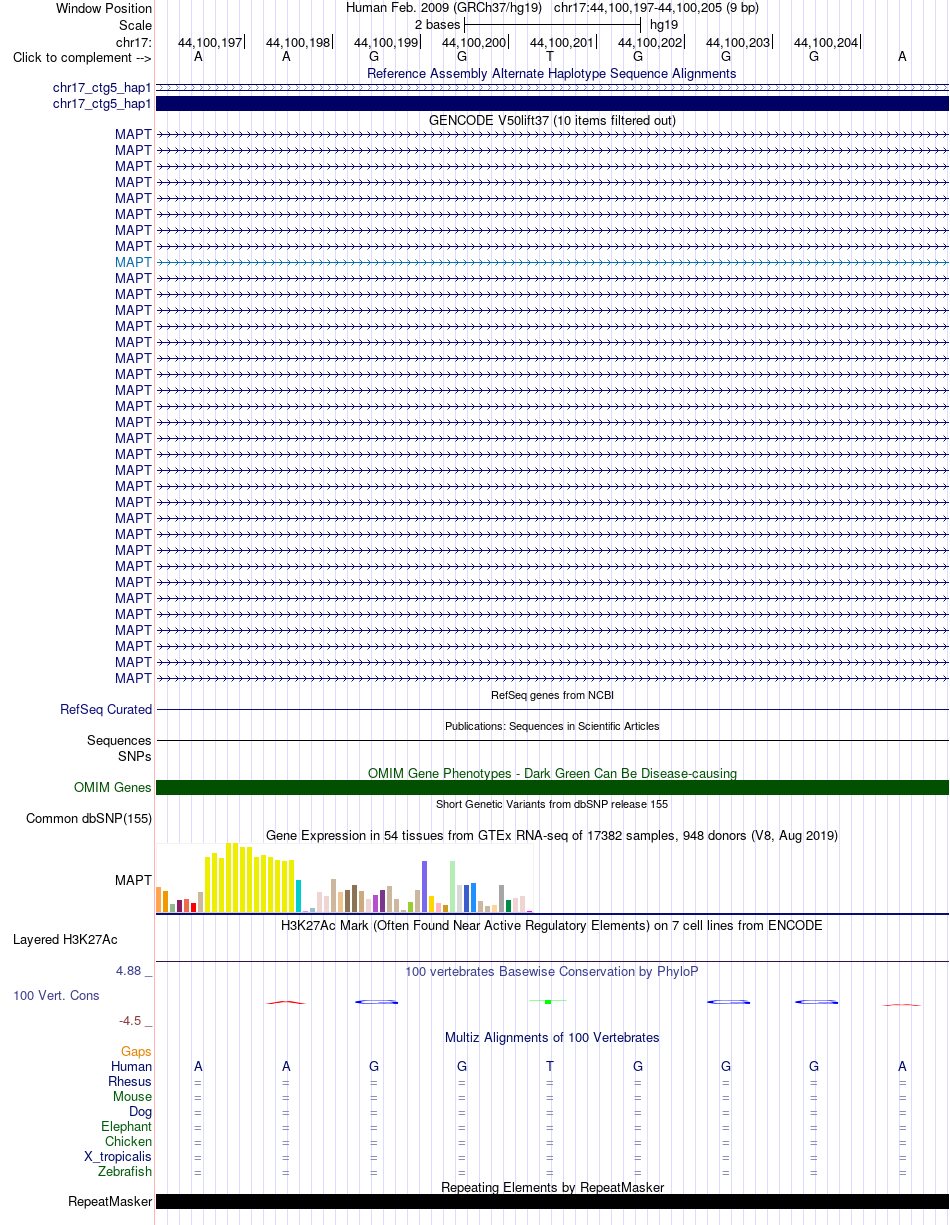Select the "Scale" label at left
This screenshot has width=950, height=1225.
coord(135,24)
